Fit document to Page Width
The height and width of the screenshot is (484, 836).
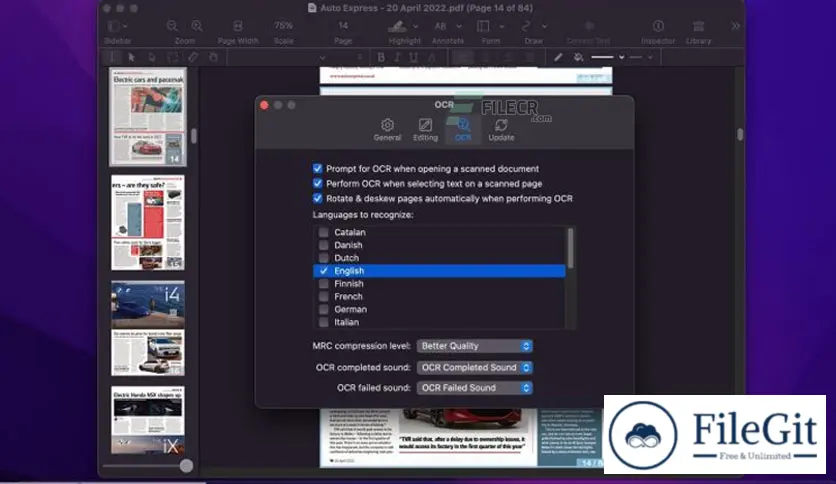click(x=238, y=26)
